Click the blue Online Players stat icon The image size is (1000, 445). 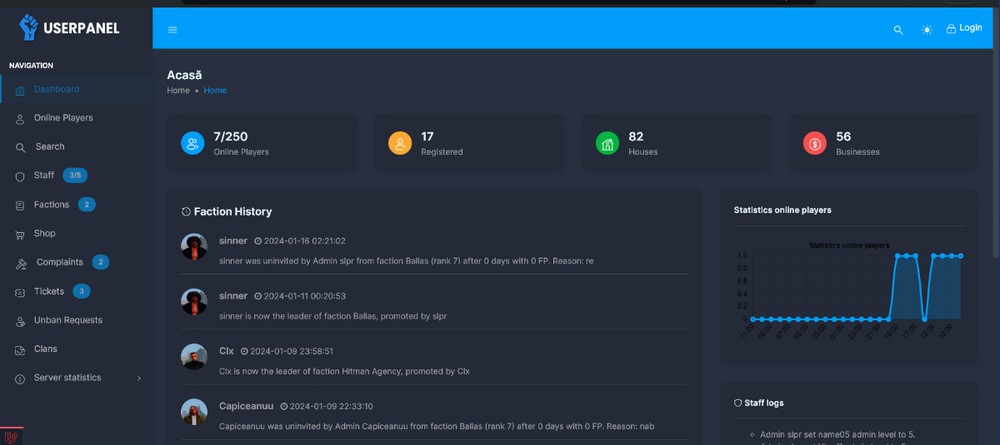pyautogui.click(x=192, y=143)
